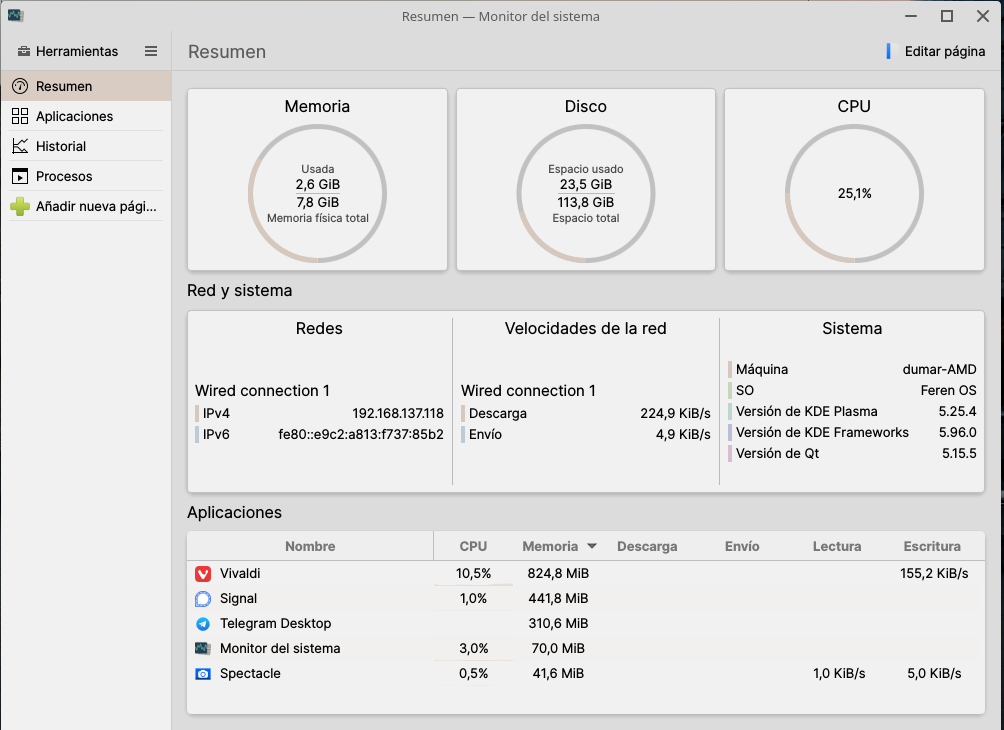This screenshot has height=730, width=1004.
Task: Click the Disco card heading
Action: pyautogui.click(x=586, y=106)
